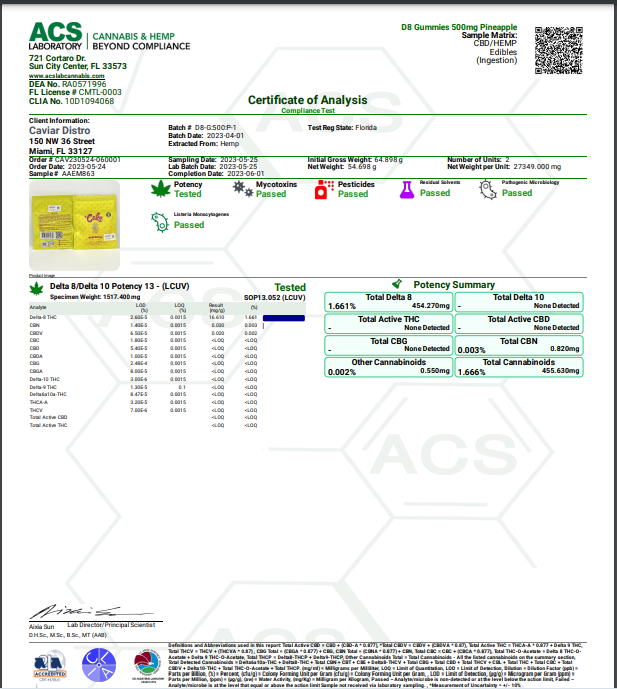The width and height of the screenshot is (617, 689).
Task: Click the CLIA No. 10D1094068 text
Action: tap(72, 101)
